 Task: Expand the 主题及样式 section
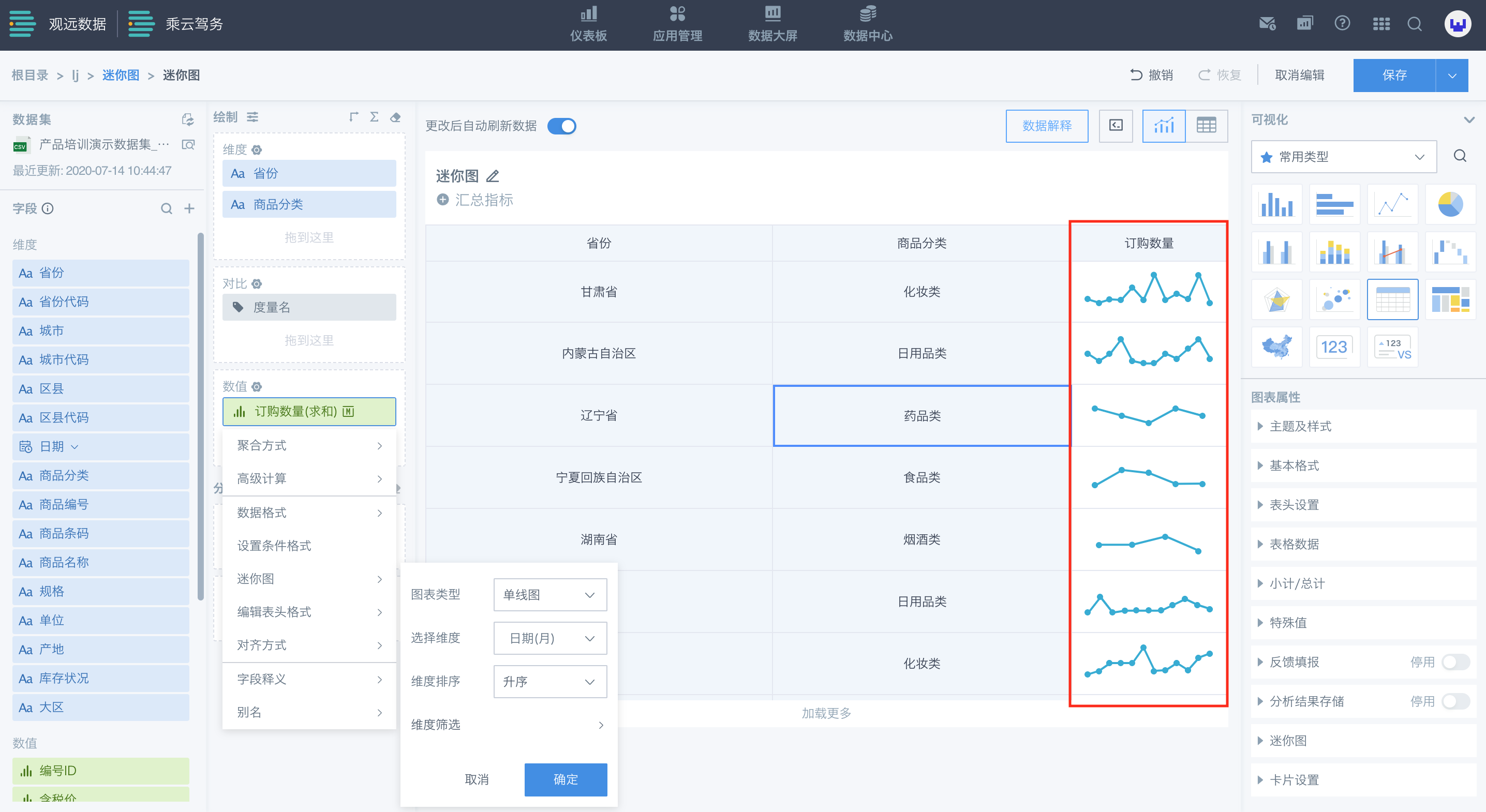tap(1300, 426)
